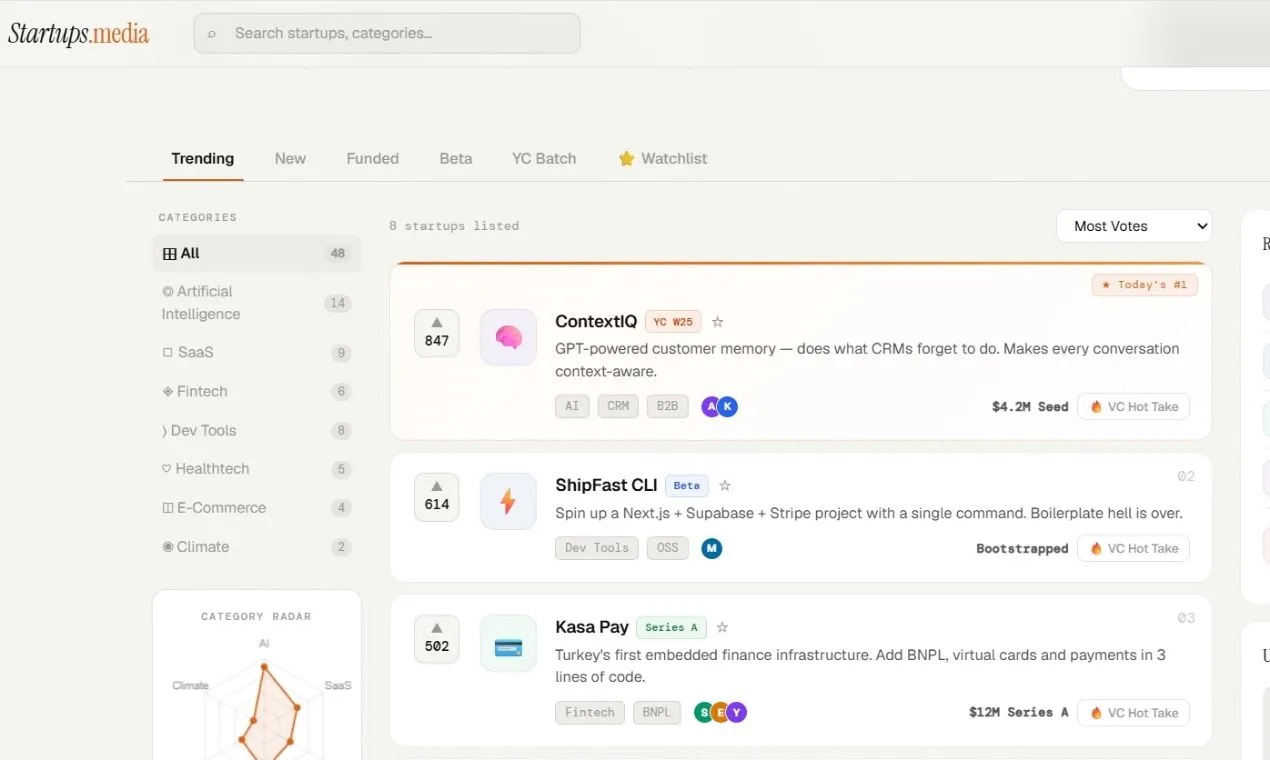Click the B2B tag on ContextIQ

click(667, 406)
